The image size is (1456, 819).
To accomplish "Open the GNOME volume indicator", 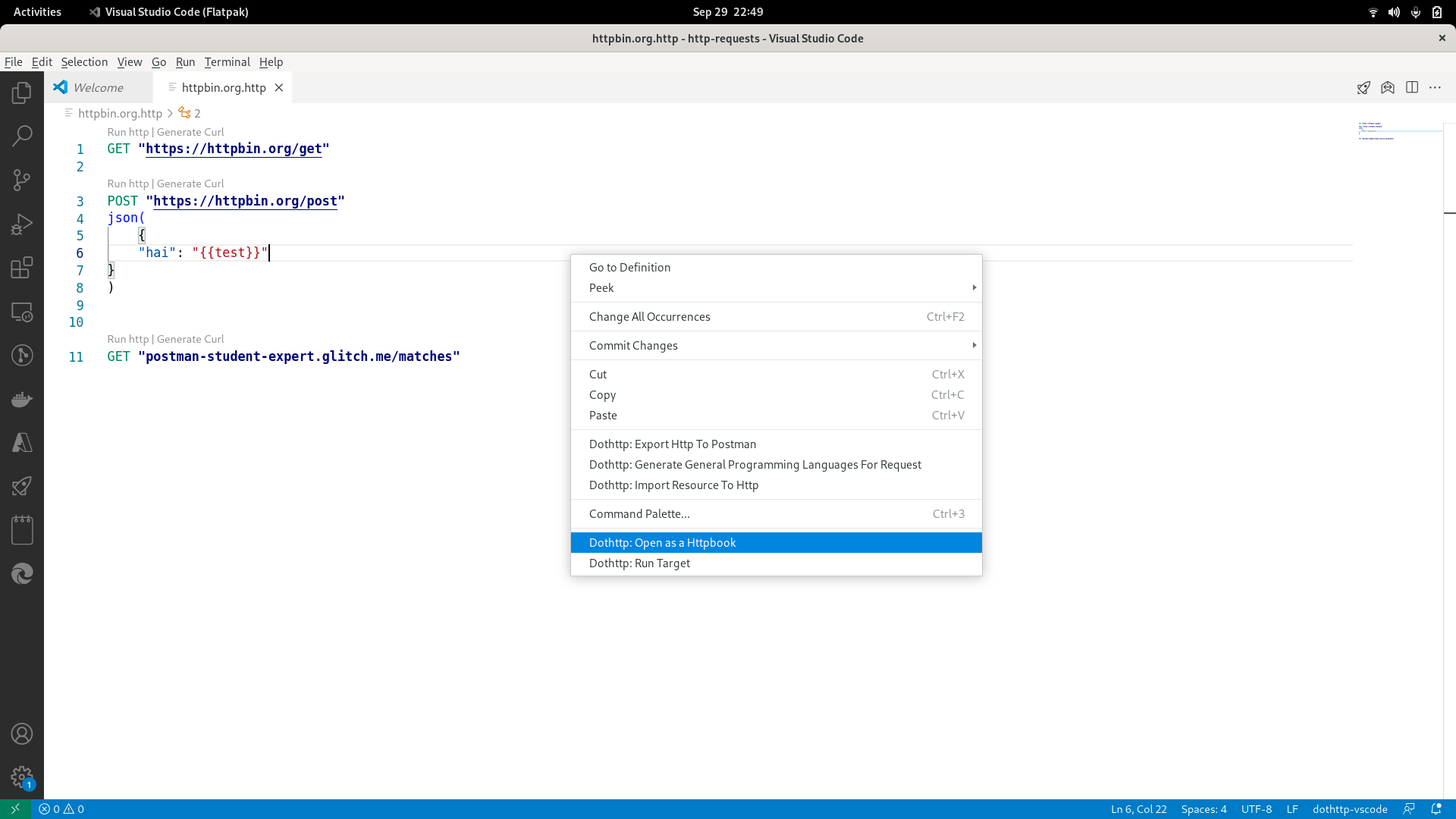I will [x=1394, y=12].
